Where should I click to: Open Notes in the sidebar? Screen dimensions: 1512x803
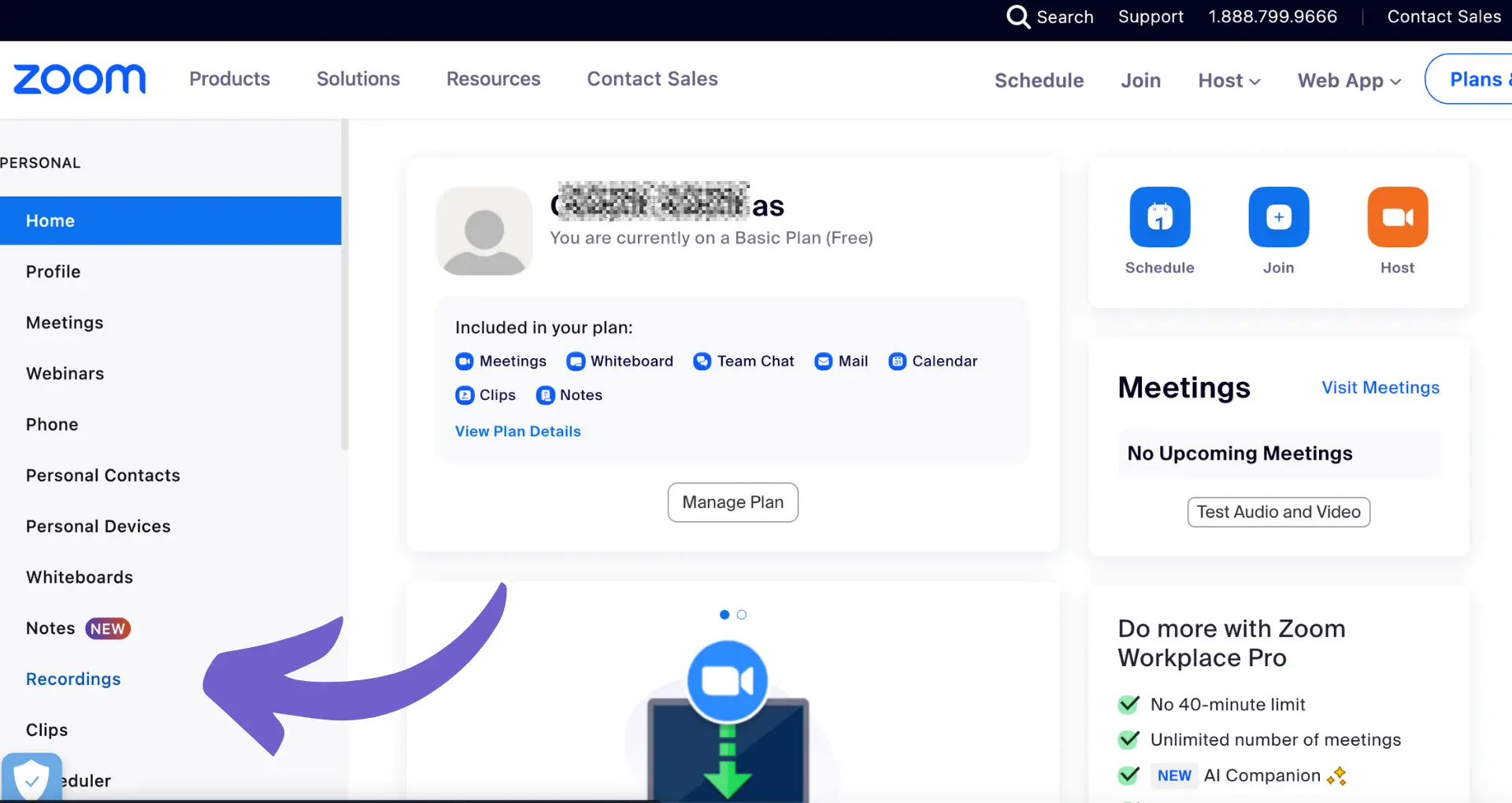click(x=50, y=628)
